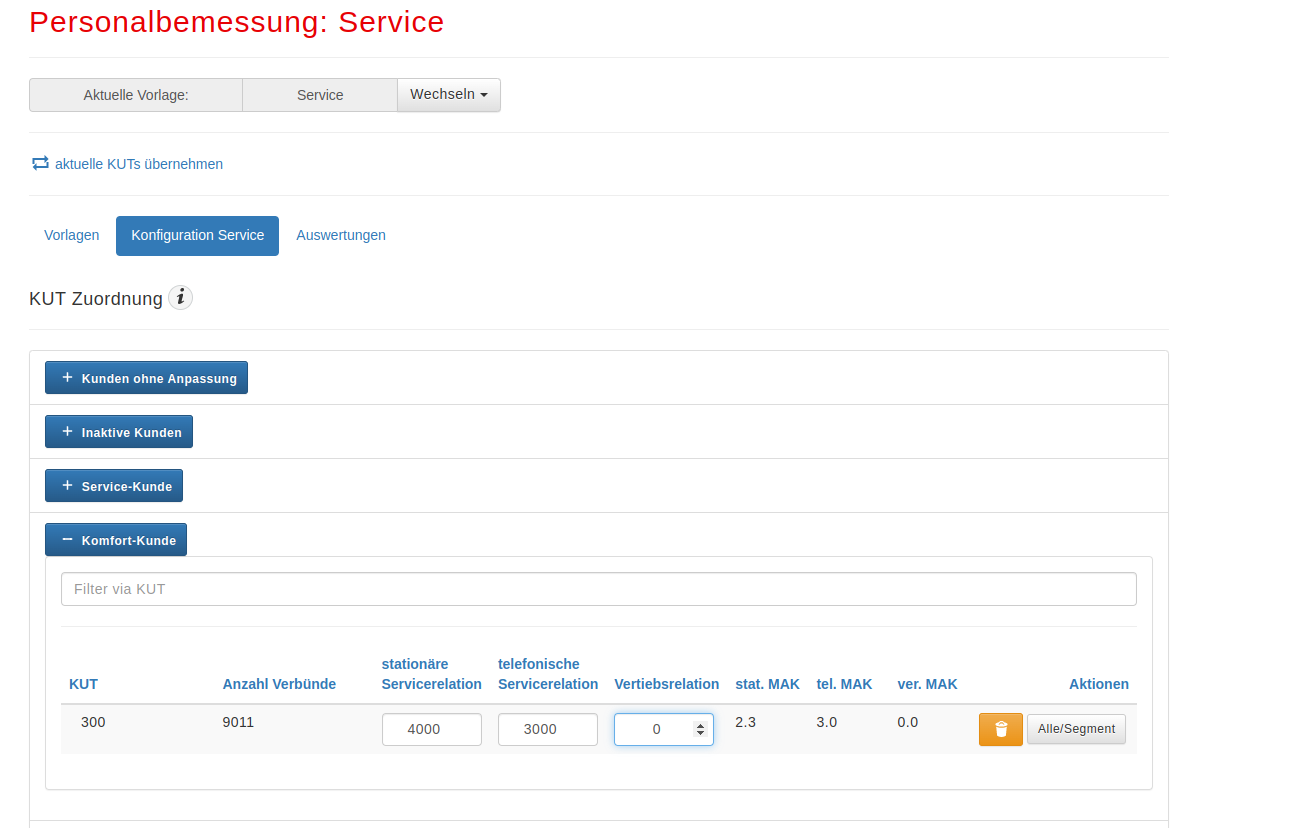1300x828 pixels.
Task: Click the aktuelle KUTs übernehmen link
Action: pos(139,164)
